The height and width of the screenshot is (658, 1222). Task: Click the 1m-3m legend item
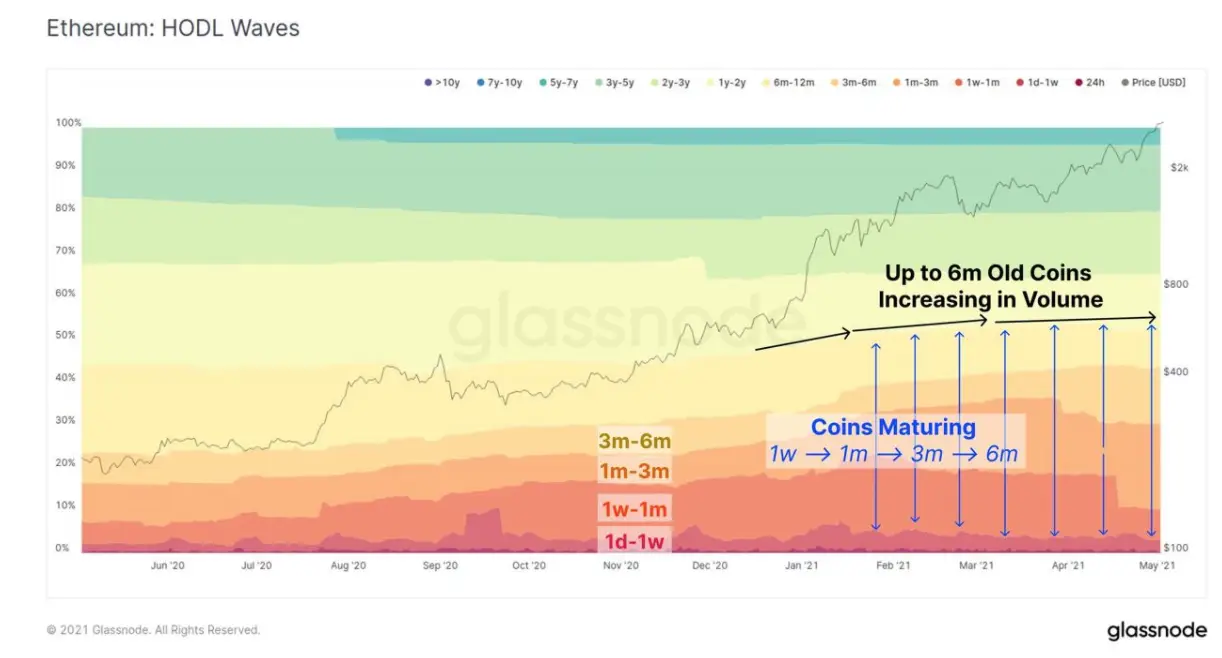tap(913, 83)
